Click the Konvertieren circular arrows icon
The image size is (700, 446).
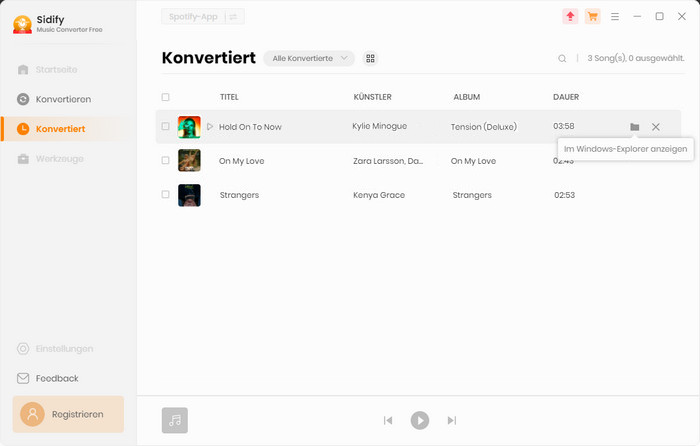23,99
